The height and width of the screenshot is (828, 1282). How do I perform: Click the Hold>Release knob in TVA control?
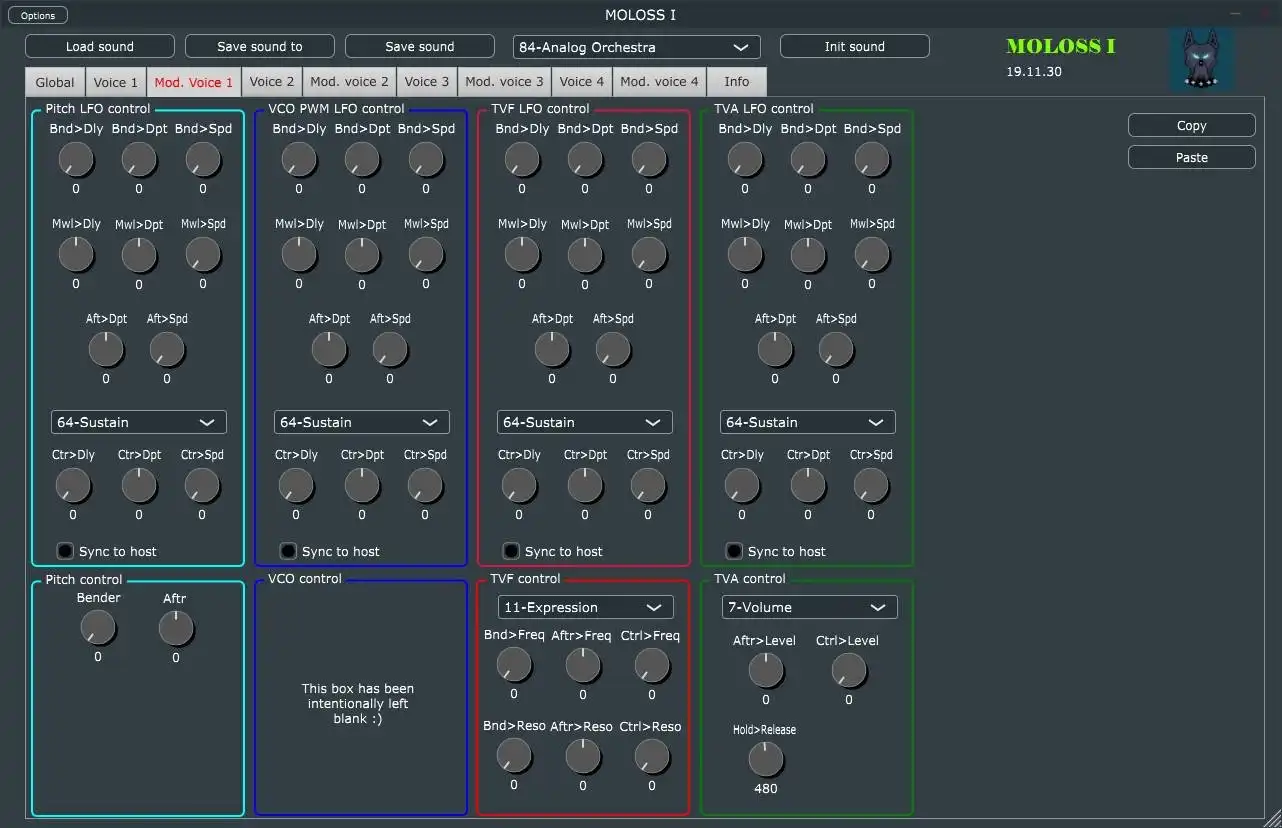[x=766, y=760]
